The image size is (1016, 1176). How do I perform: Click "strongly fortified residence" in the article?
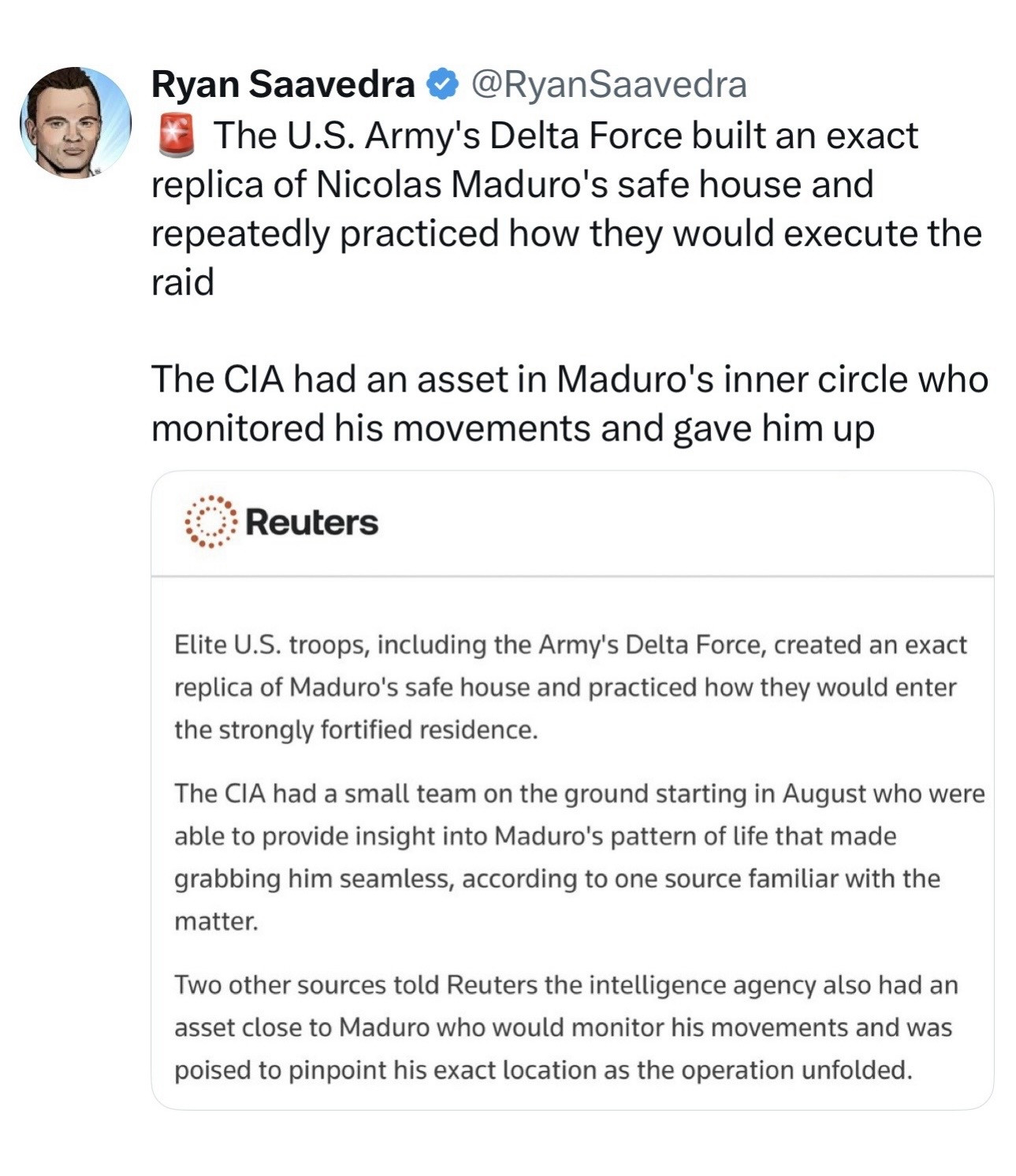point(377,730)
